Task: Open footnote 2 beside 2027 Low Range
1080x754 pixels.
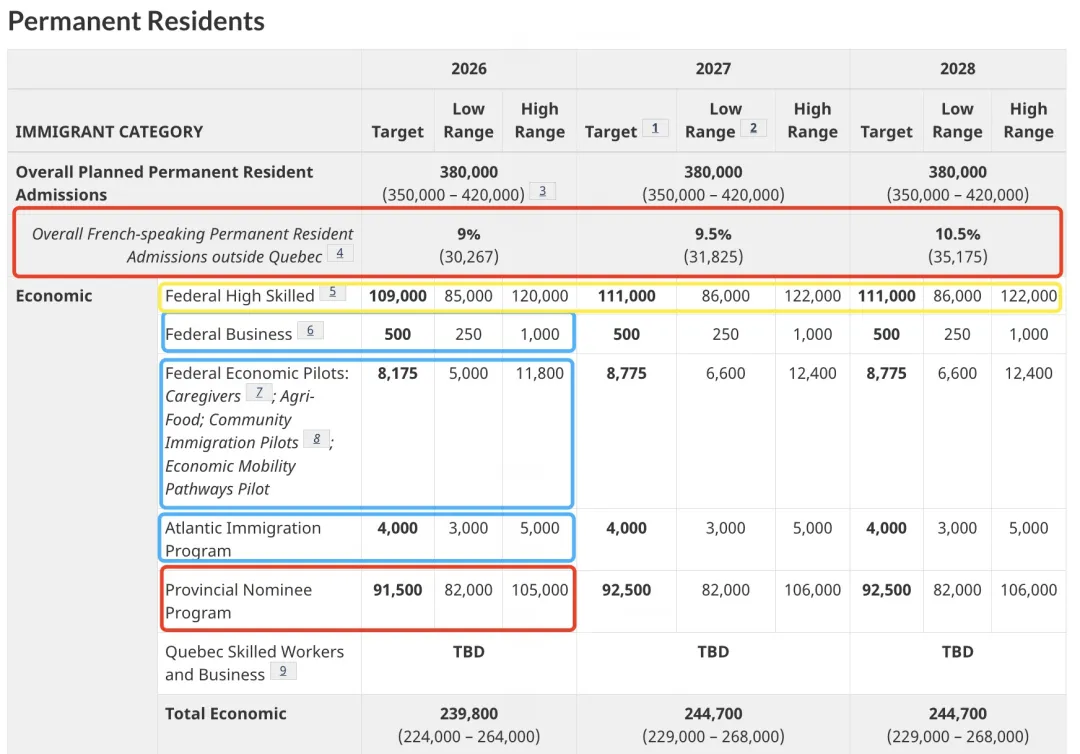Action: 753,128
